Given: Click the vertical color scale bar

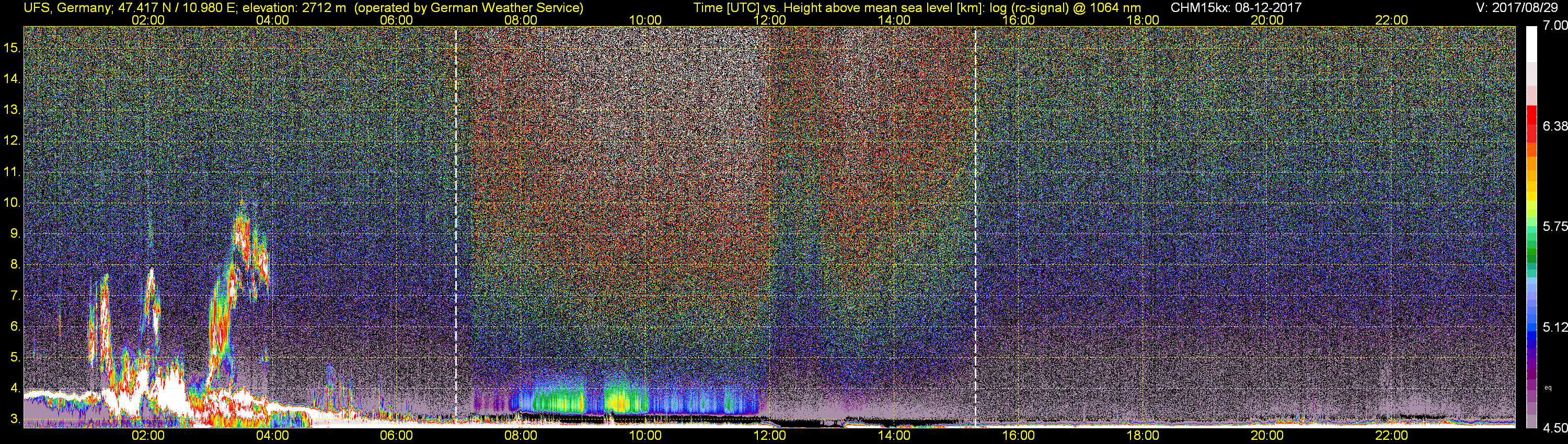Looking at the screenshot, I should tap(1531, 227).
